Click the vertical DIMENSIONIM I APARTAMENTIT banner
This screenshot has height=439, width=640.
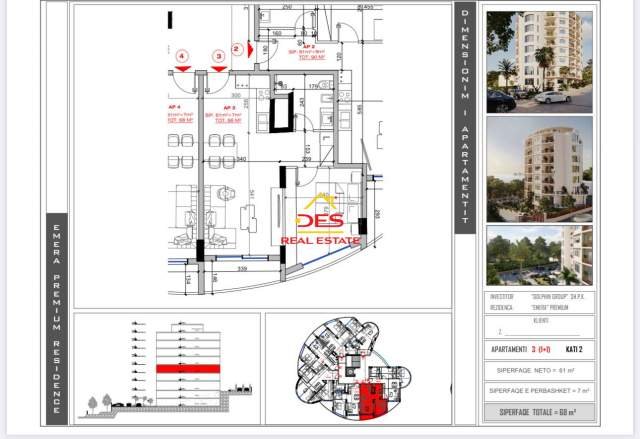point(465,118)
